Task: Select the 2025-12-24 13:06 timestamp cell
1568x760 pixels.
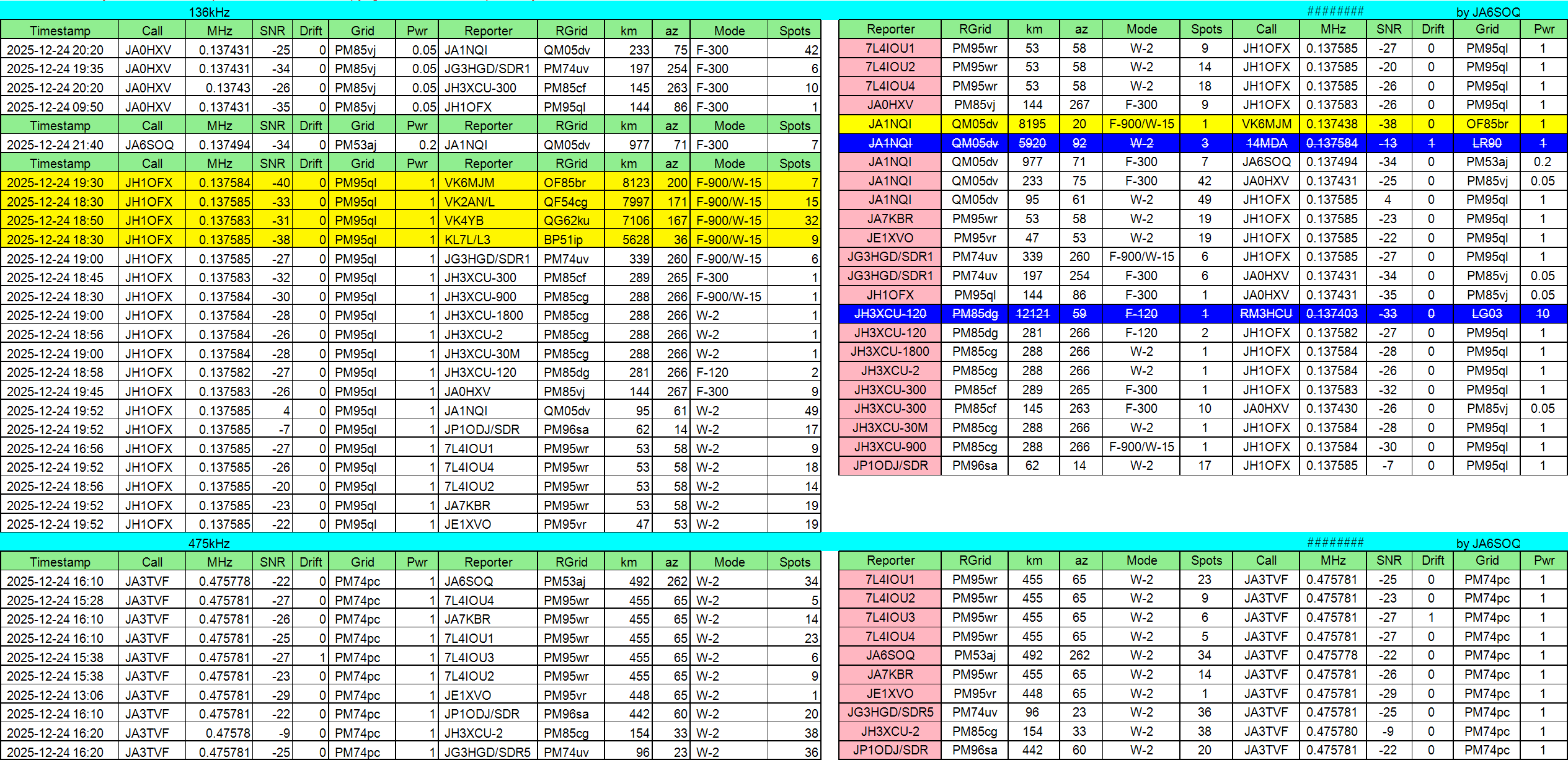Action: point(60,695)
